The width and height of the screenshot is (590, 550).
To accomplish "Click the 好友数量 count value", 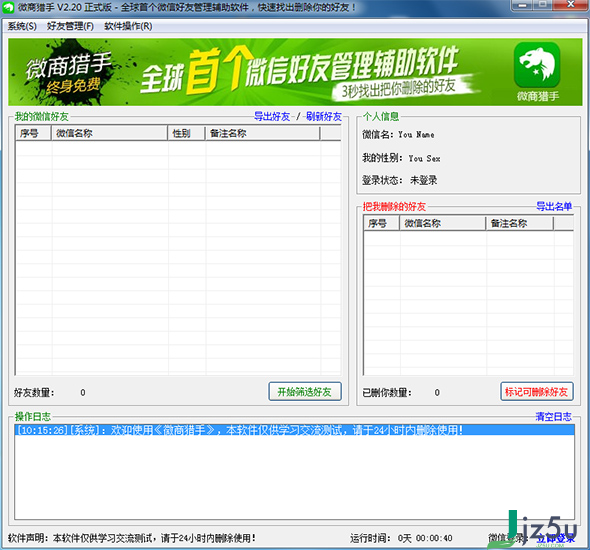I will pyautogui.click(x=83, y=392).
